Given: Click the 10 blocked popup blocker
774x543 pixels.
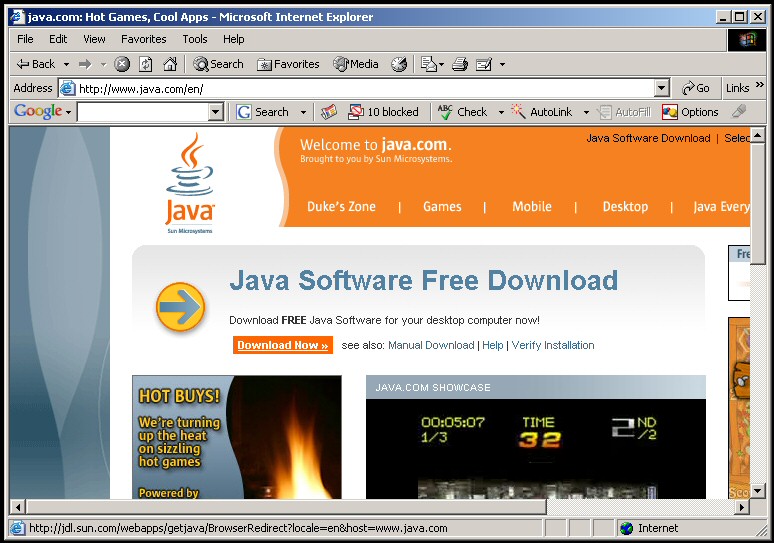Looking at the screenshot, I should point(383,112).
